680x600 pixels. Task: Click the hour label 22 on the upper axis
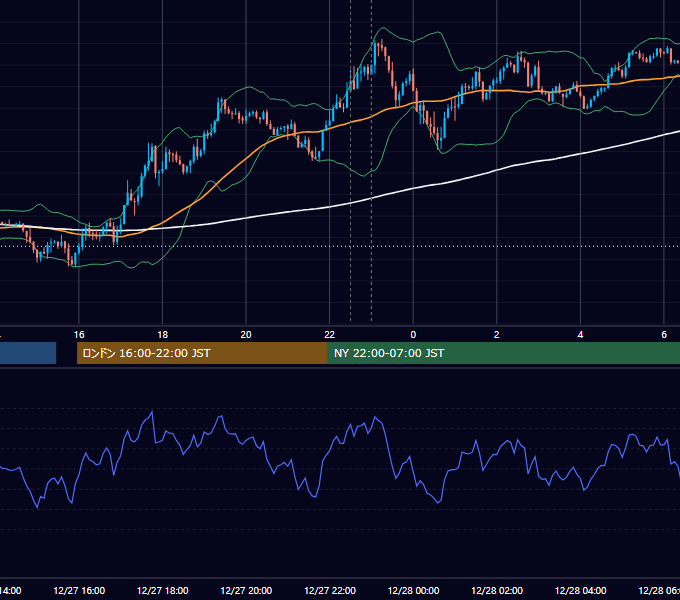(330, 335)
